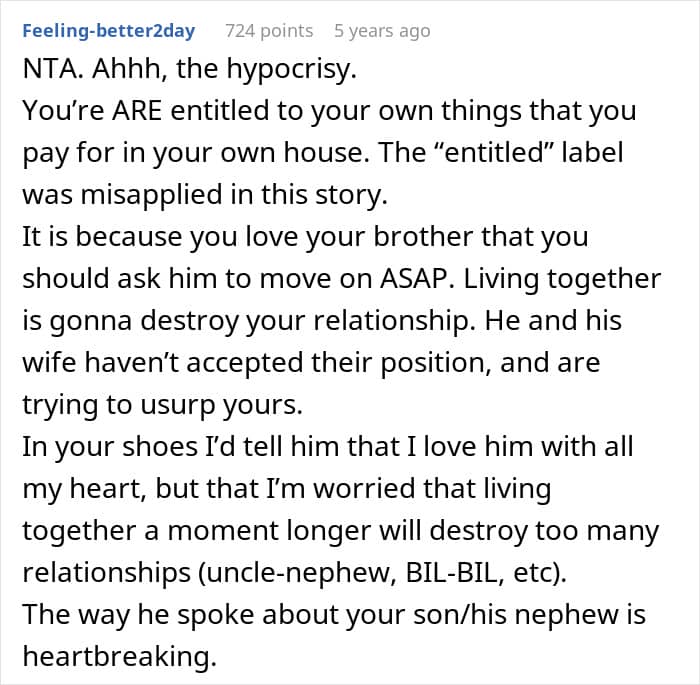Click the text 'was misapplied in this story.'
This screenshot has height=685, width=700.
204,193
